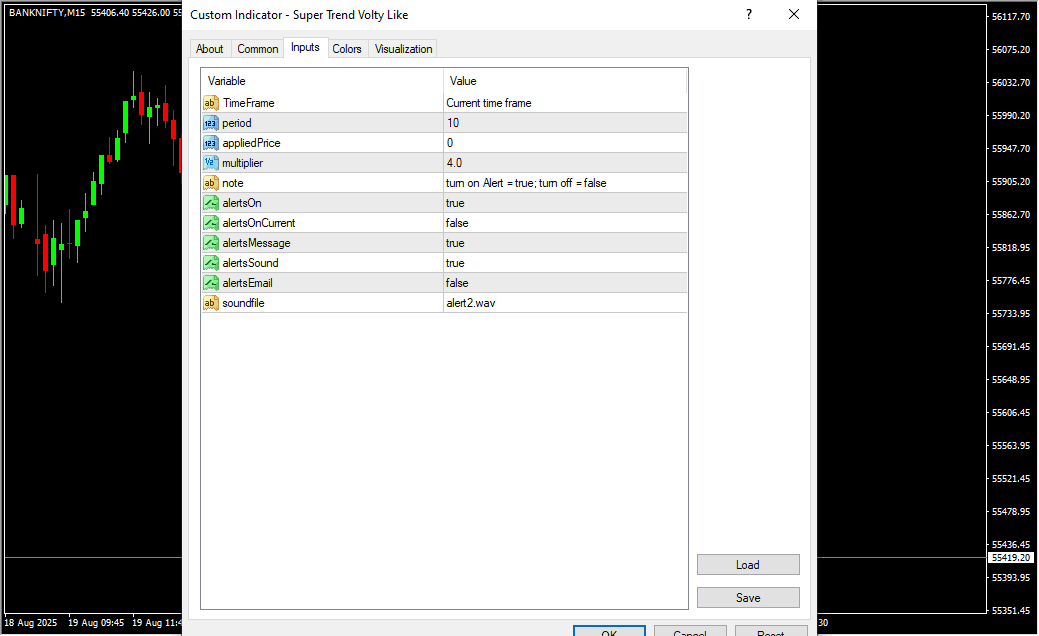Click the double-type icon next to multiplier
The image size is (1039, 636).
coord(210,163)
